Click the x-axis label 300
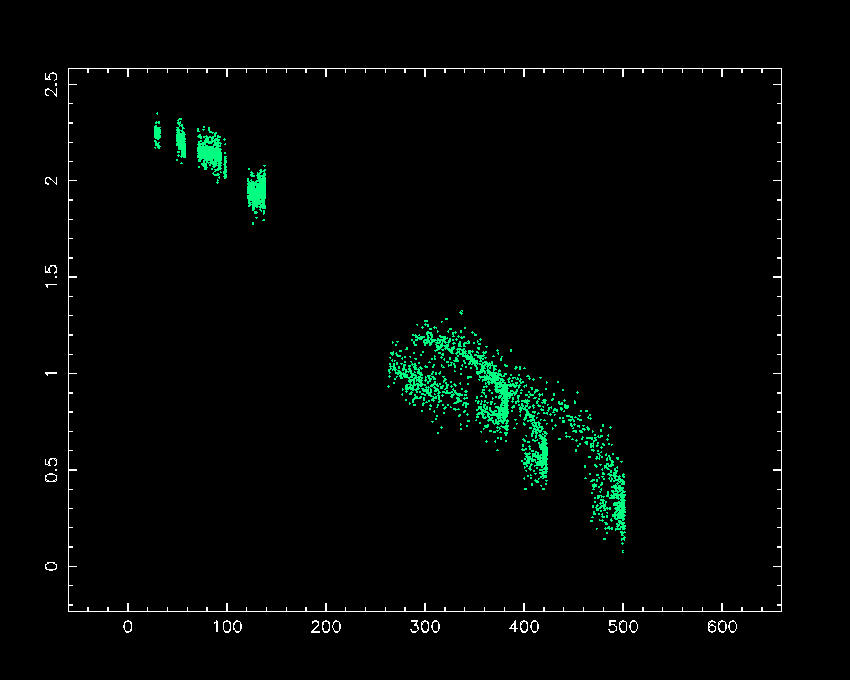Viewport: 850px width, 680px height. [x=425, y=627]
